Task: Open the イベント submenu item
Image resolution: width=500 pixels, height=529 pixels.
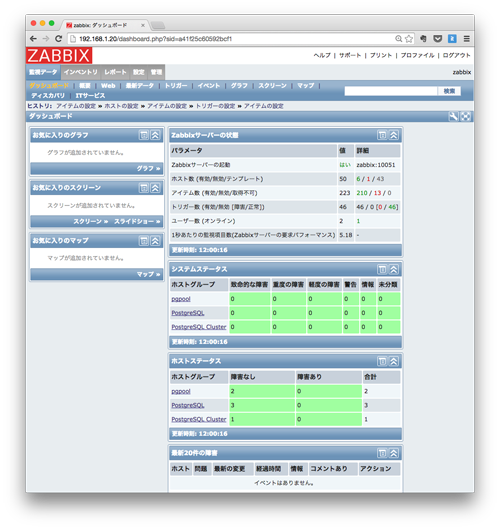Action: point(209,86)
